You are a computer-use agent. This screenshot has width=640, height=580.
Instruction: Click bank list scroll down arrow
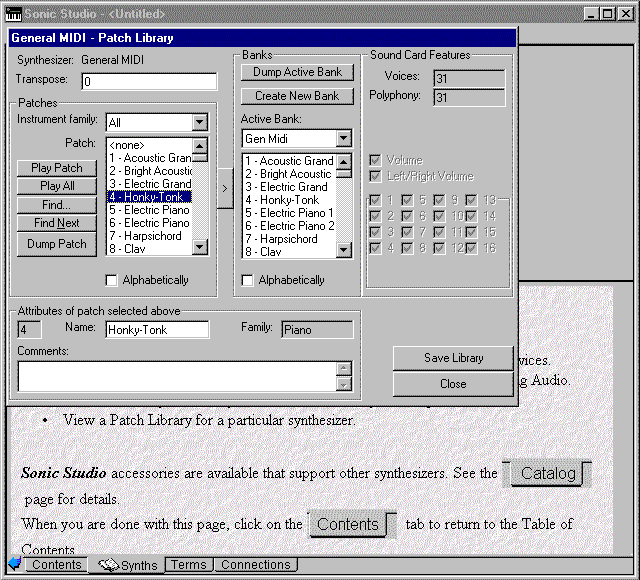click(344, 249)
